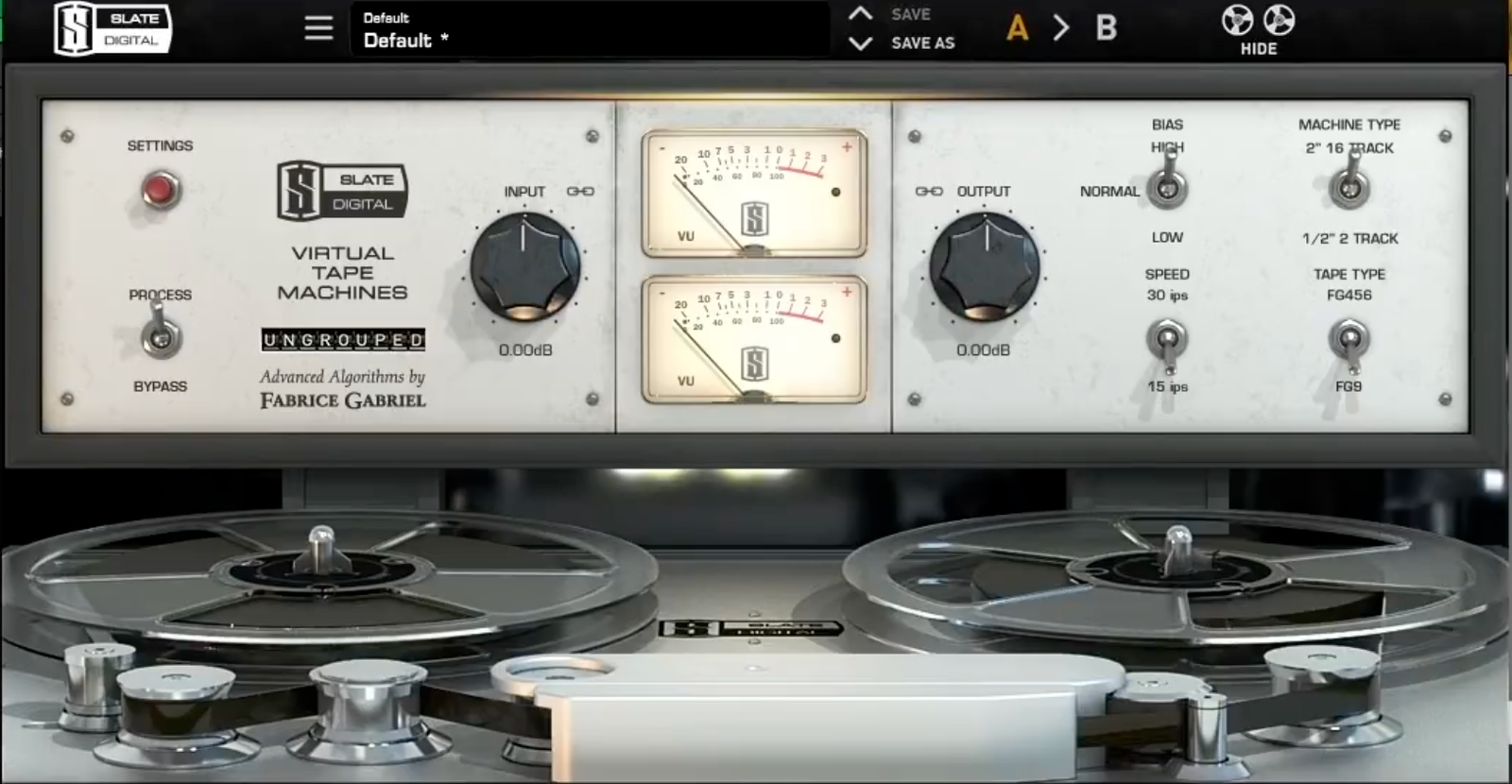The image size is (1512, 784).
Task: Toggle the Tape Type FG456/FG9 switch
Action: click(x=1349, y=345)
